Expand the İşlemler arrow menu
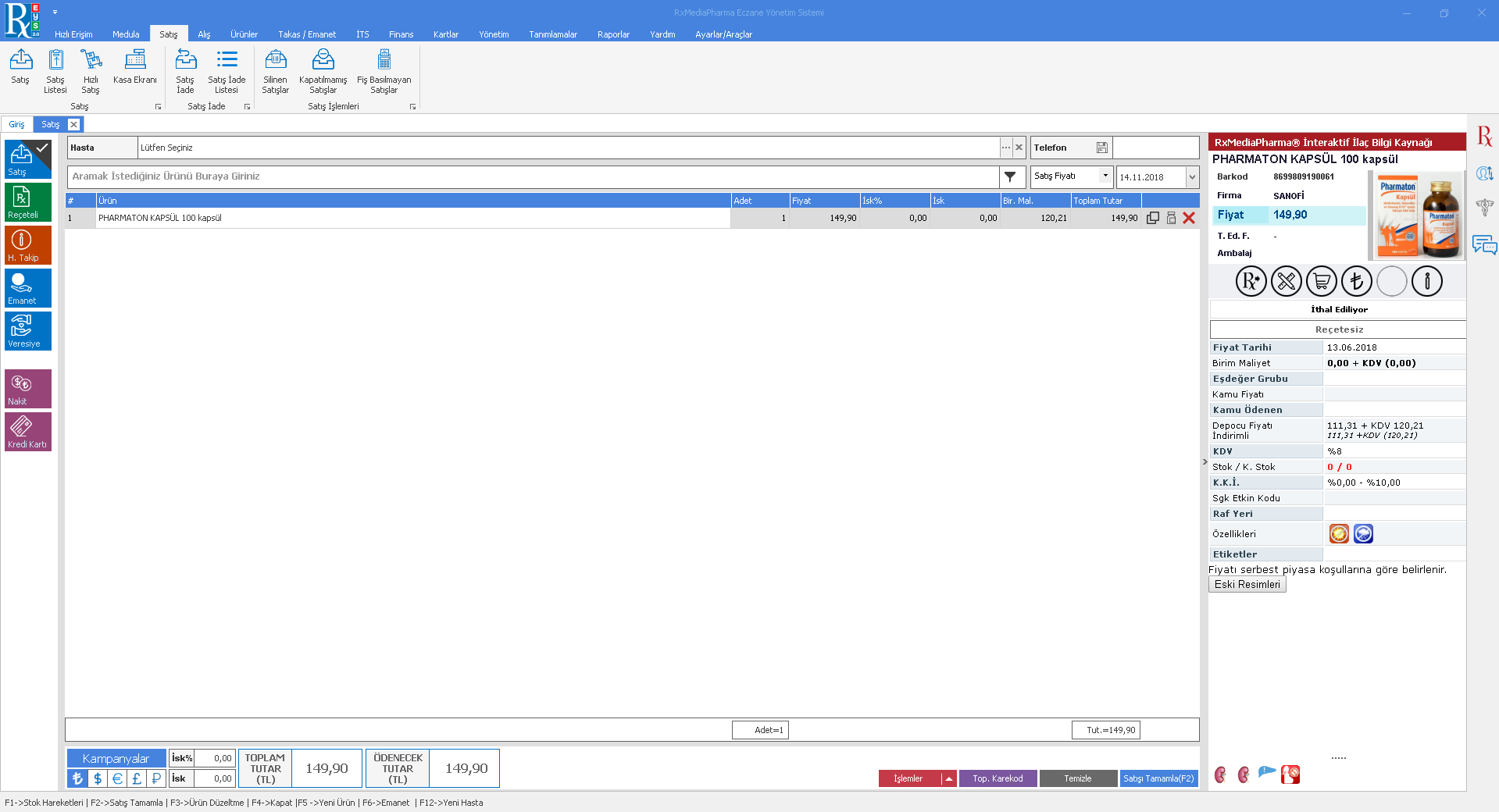Image resolution: width=1499 pixels, height=812 pixels. click(x=949, y=778)
